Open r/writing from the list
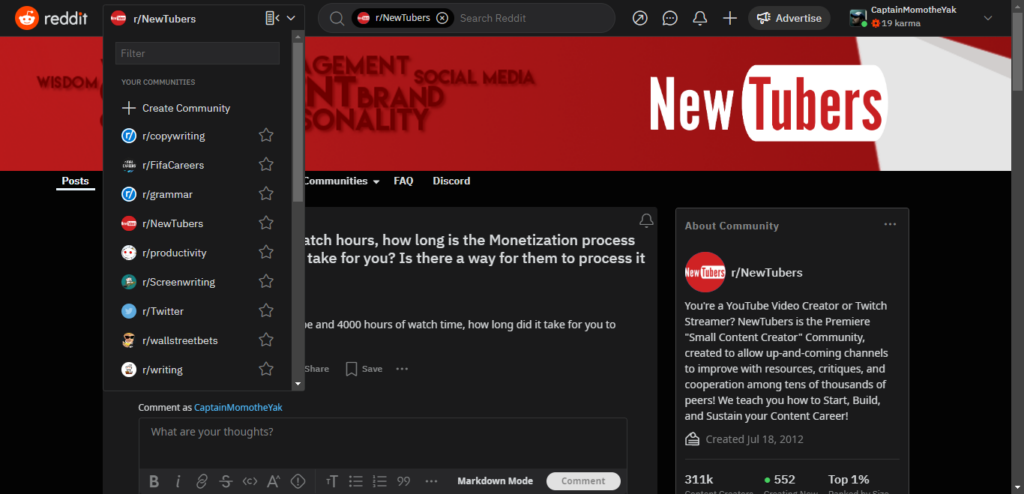 tap(163, 370)
